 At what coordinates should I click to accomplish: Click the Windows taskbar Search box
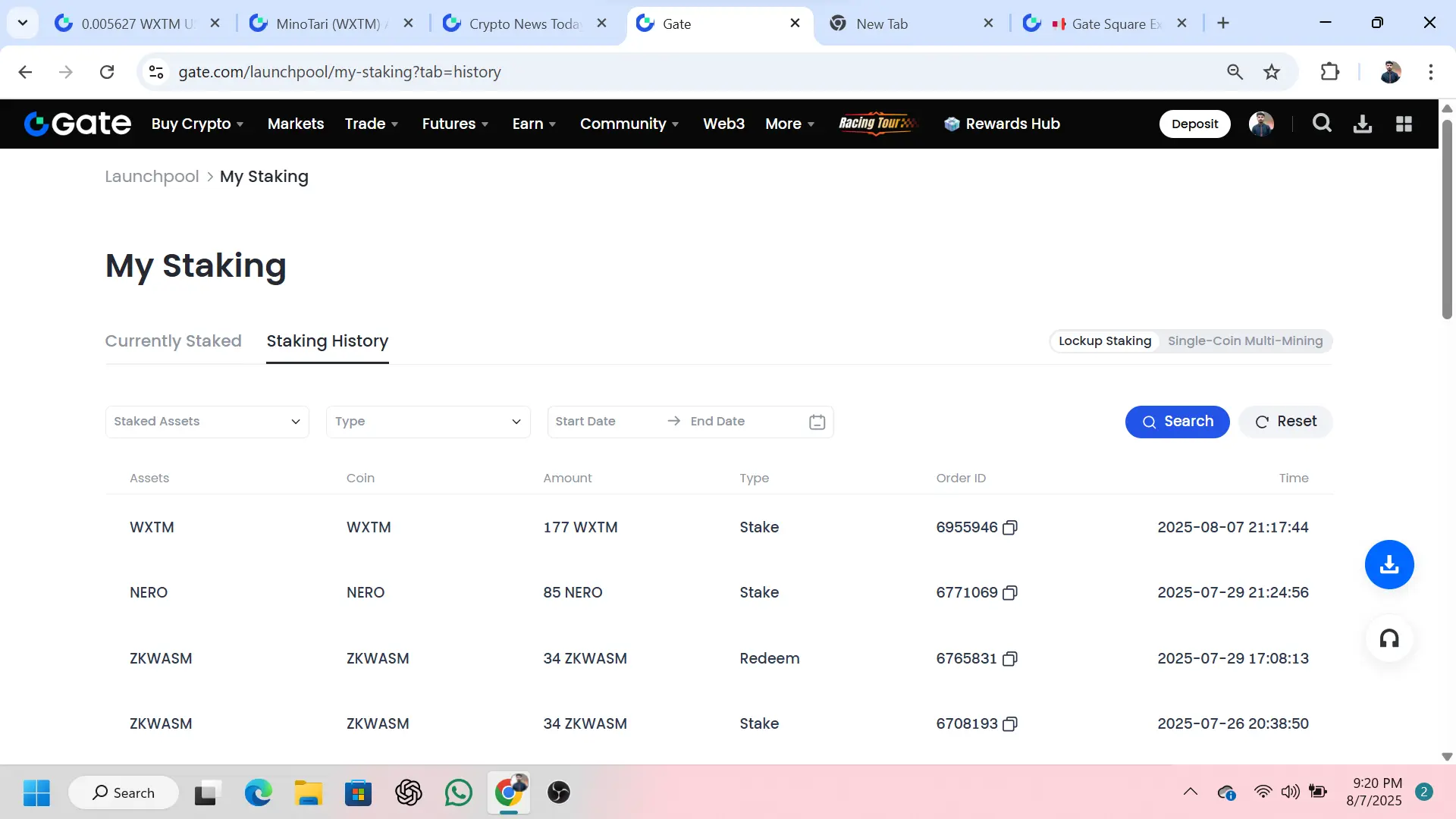(x=124, y=792)
